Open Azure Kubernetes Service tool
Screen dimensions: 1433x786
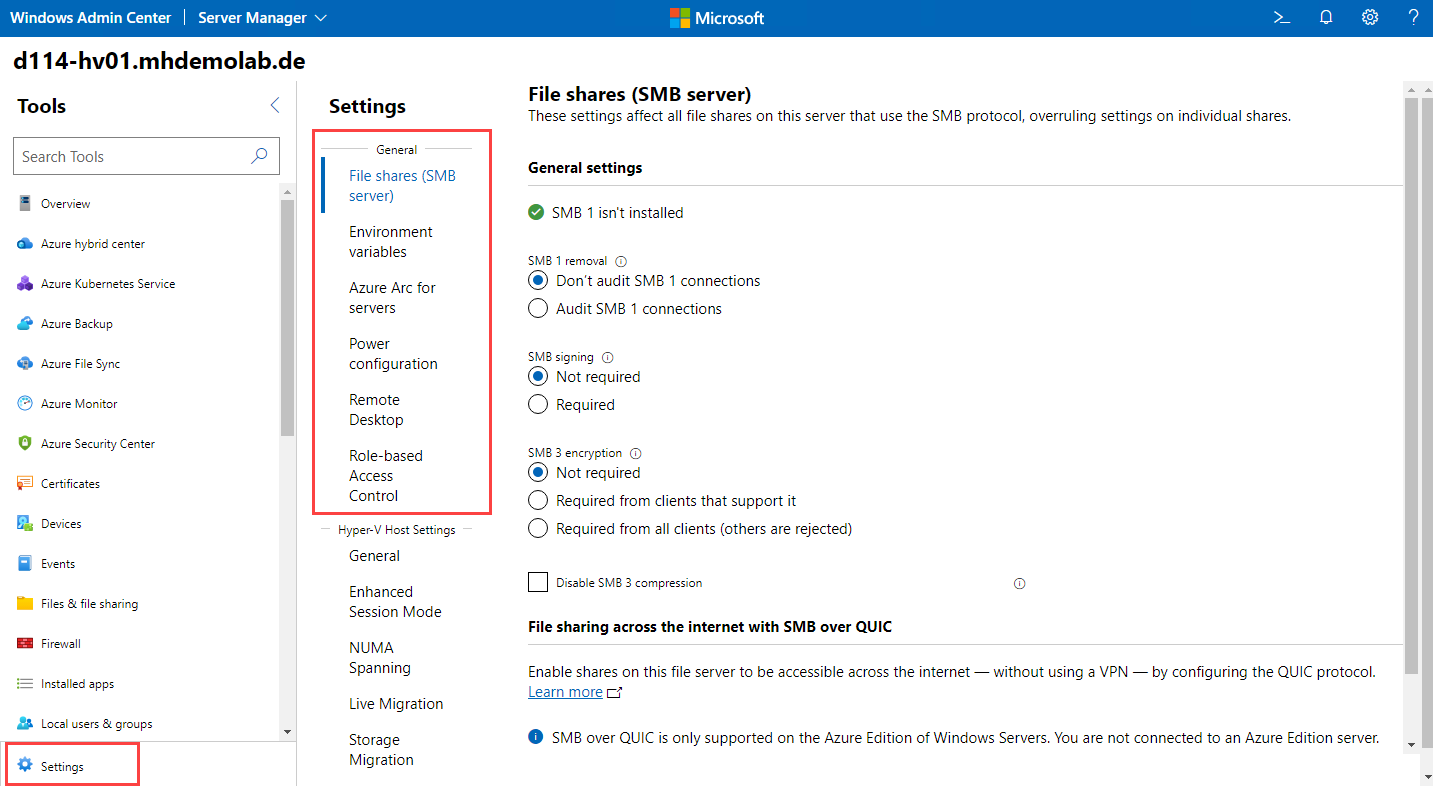click(108, 284)
